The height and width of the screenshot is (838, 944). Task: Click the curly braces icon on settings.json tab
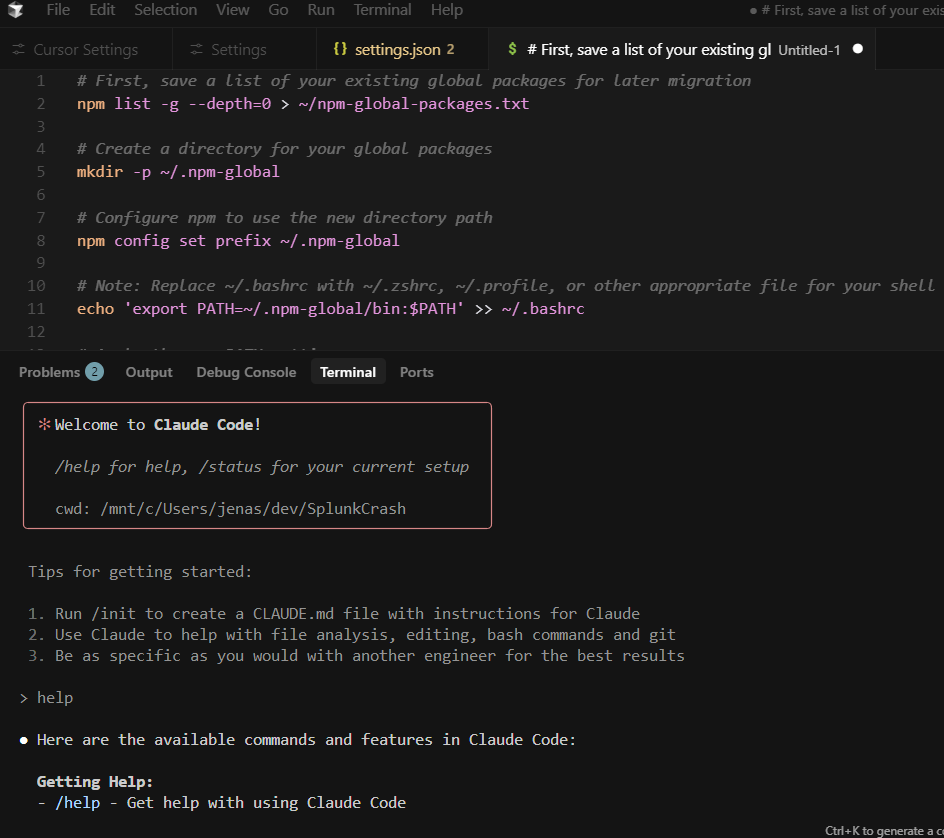(340, 49)
